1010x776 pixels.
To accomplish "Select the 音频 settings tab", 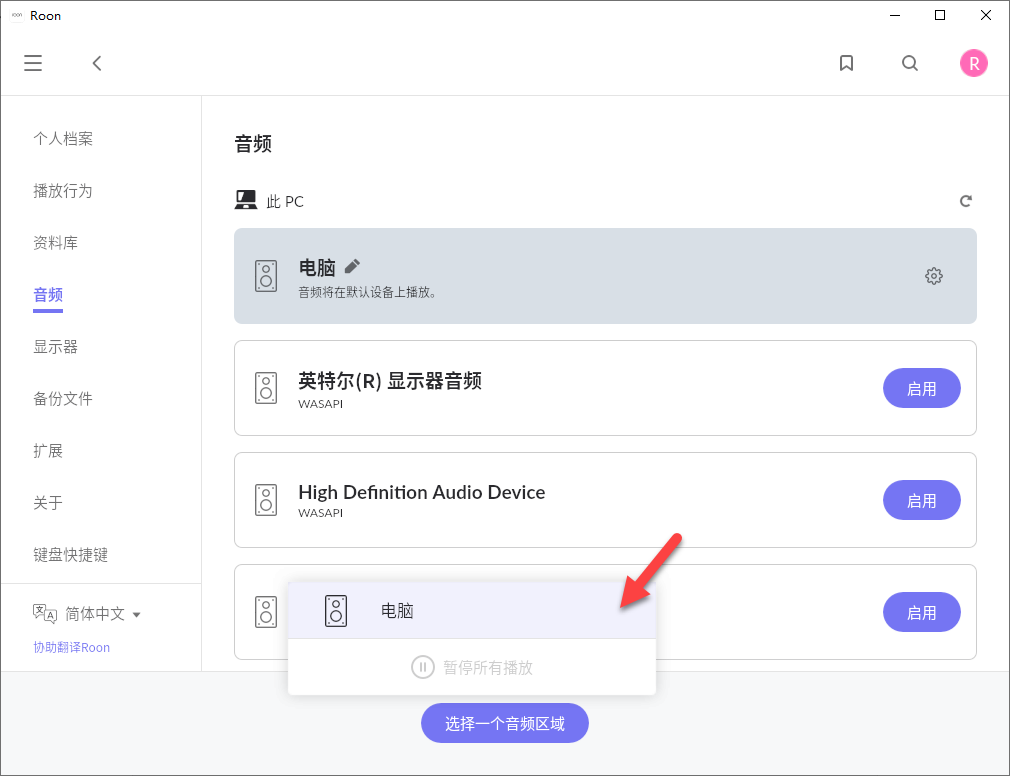I will pos(48,295).
